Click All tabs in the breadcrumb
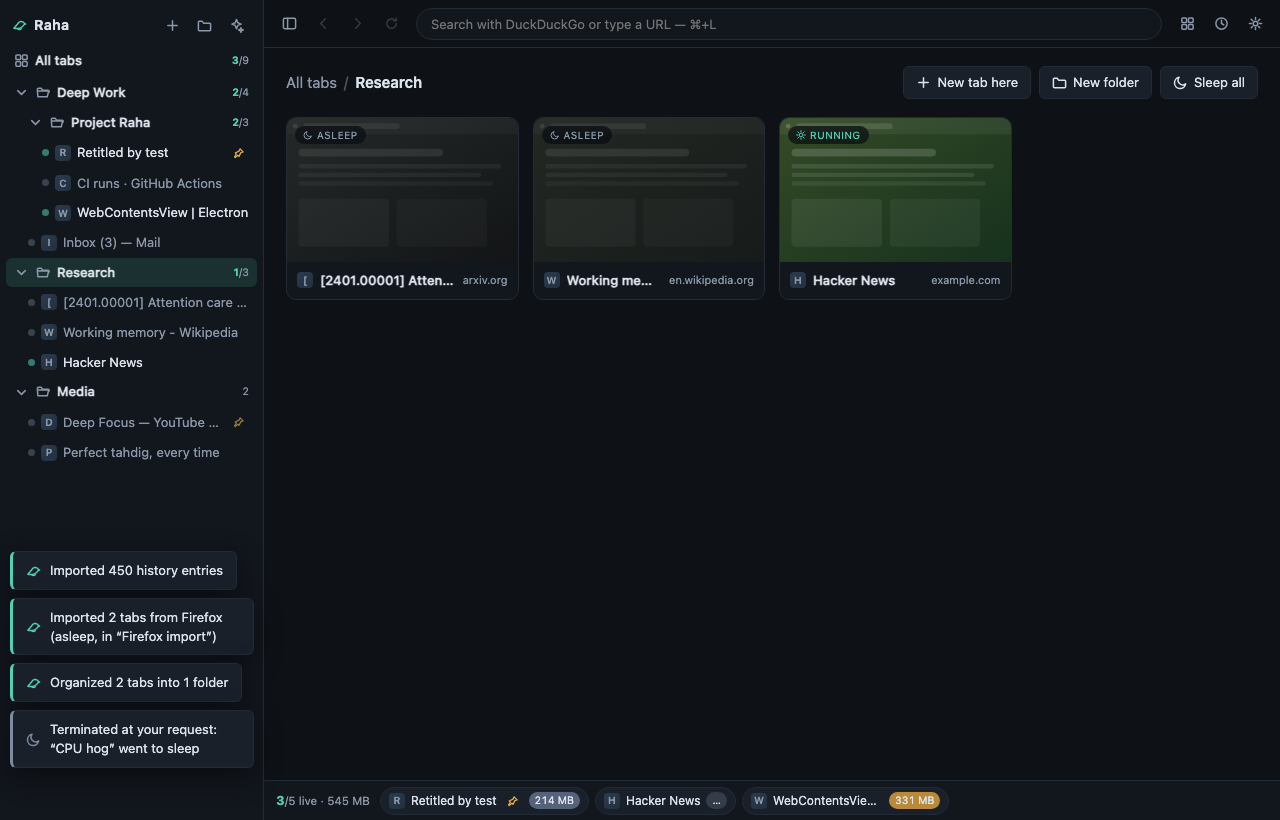 (x=311, y=83)
